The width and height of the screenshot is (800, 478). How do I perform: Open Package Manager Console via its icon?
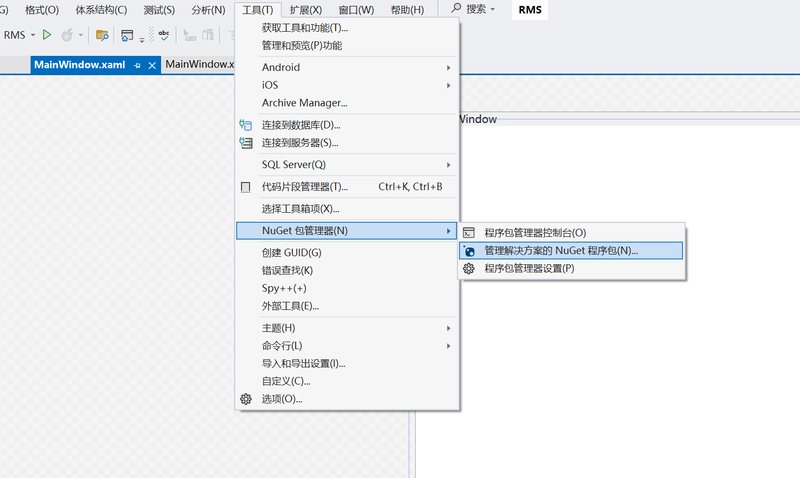click(468, 232)
